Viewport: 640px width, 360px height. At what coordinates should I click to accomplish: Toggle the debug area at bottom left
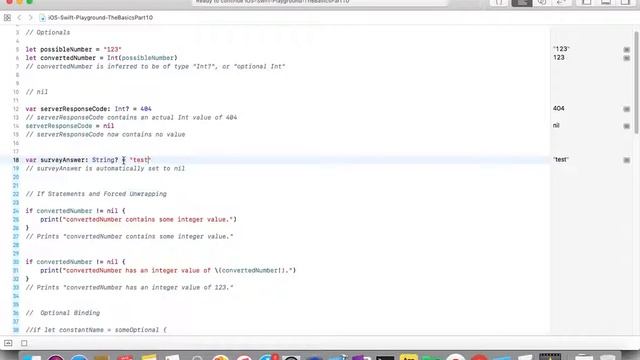click(8, 343)
